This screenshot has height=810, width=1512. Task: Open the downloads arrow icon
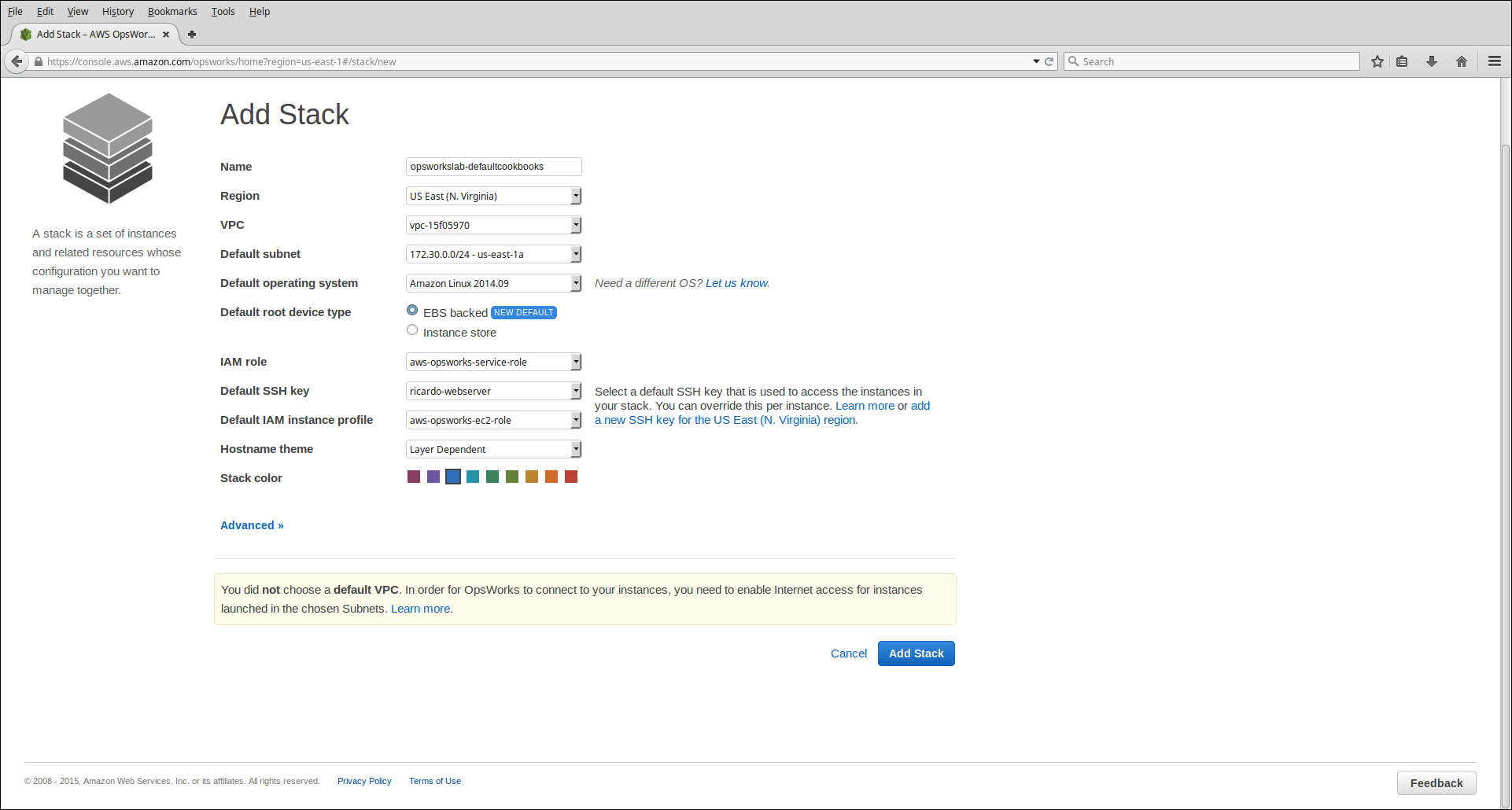click(x=1432, y=61)
